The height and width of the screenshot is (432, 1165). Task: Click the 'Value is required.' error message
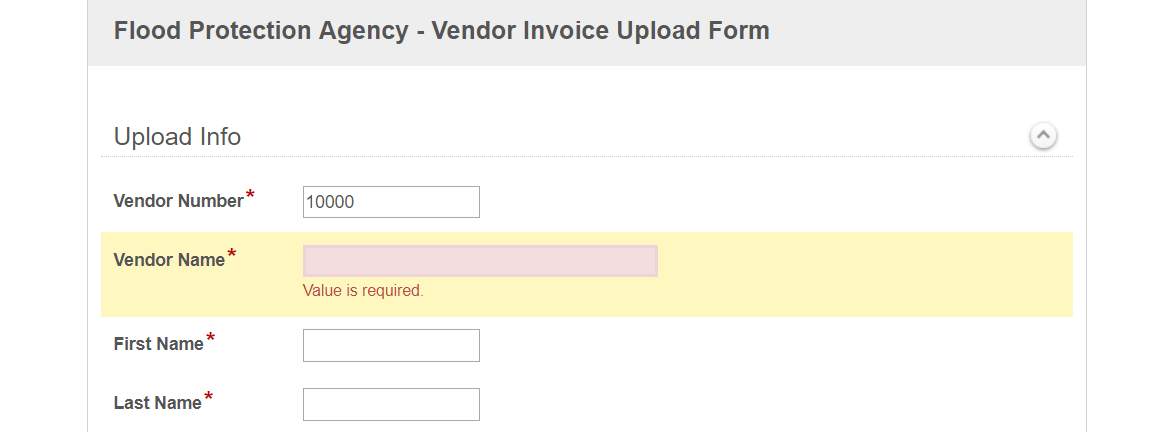[x=363, y=291]
